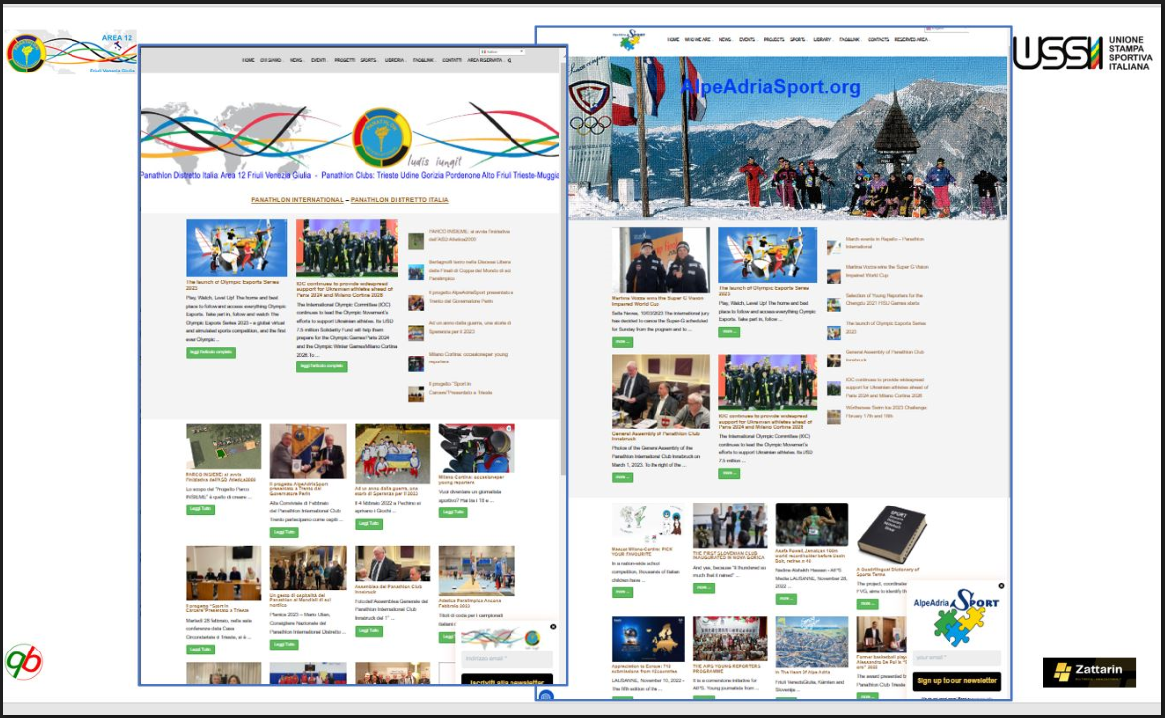Expand the EVENTS menu on AlpeAdria site
The height and width of the screenshot is (718, 1165).
[x=748, y=39]
